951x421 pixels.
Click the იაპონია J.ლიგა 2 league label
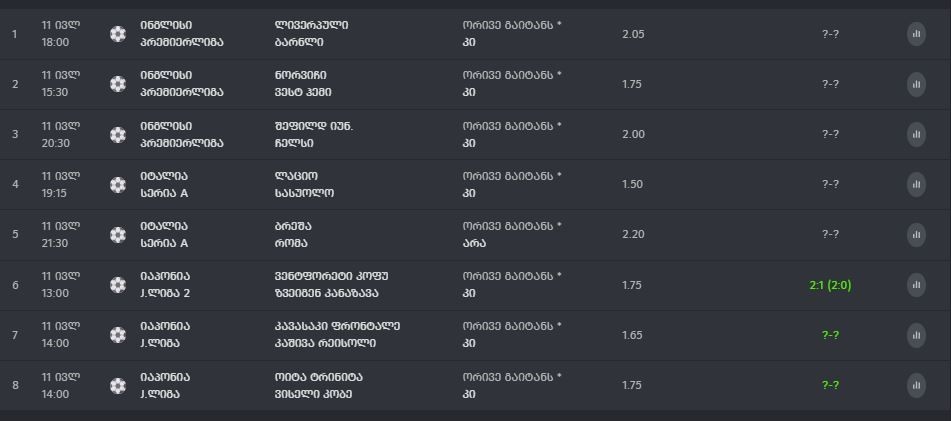pyautogui.click(x=166, y=285)
